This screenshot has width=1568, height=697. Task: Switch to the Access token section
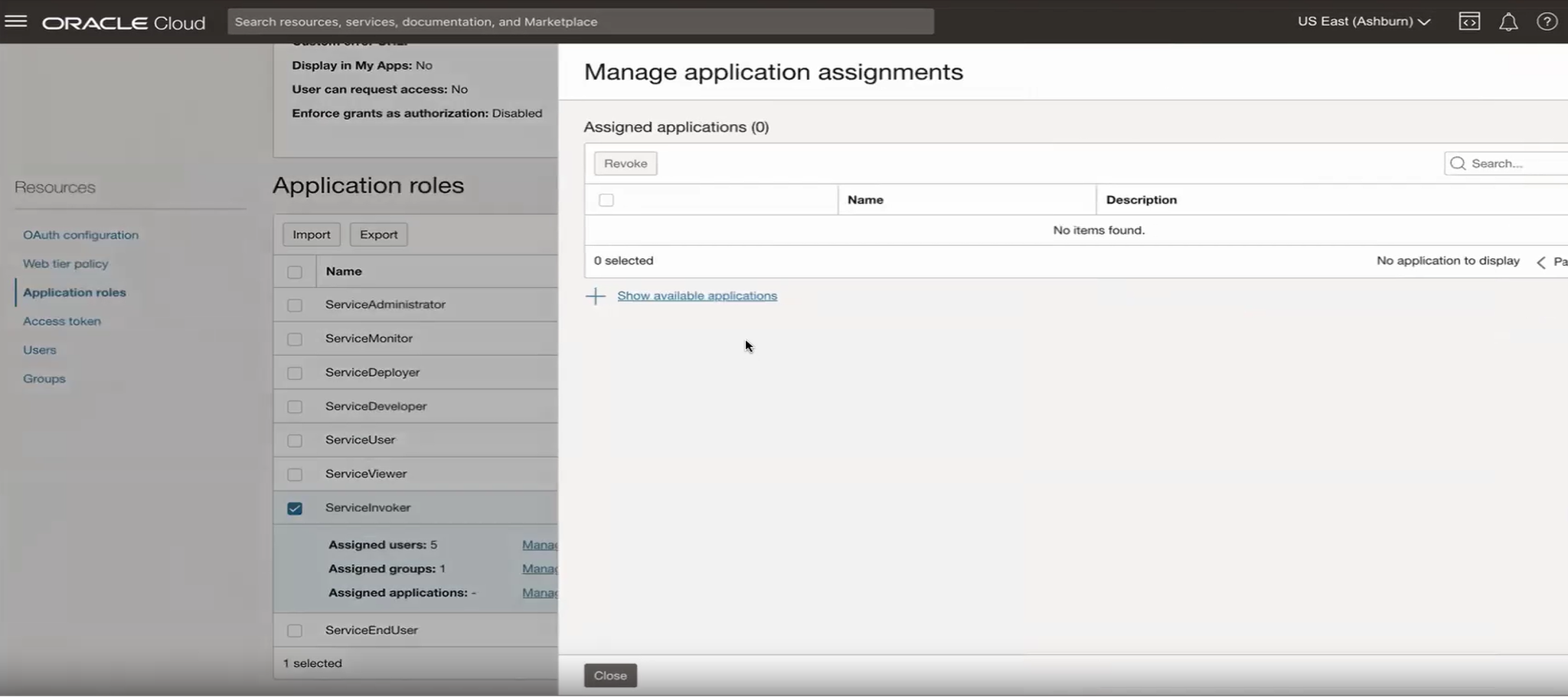pos(62,321)
